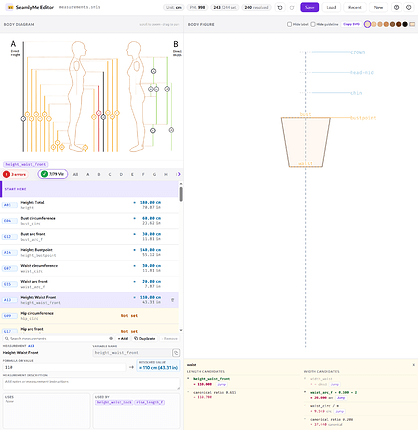Toggle the Hide guideline checkbox
This screenshot has width=418, height=430.
[x=313, y=24]
